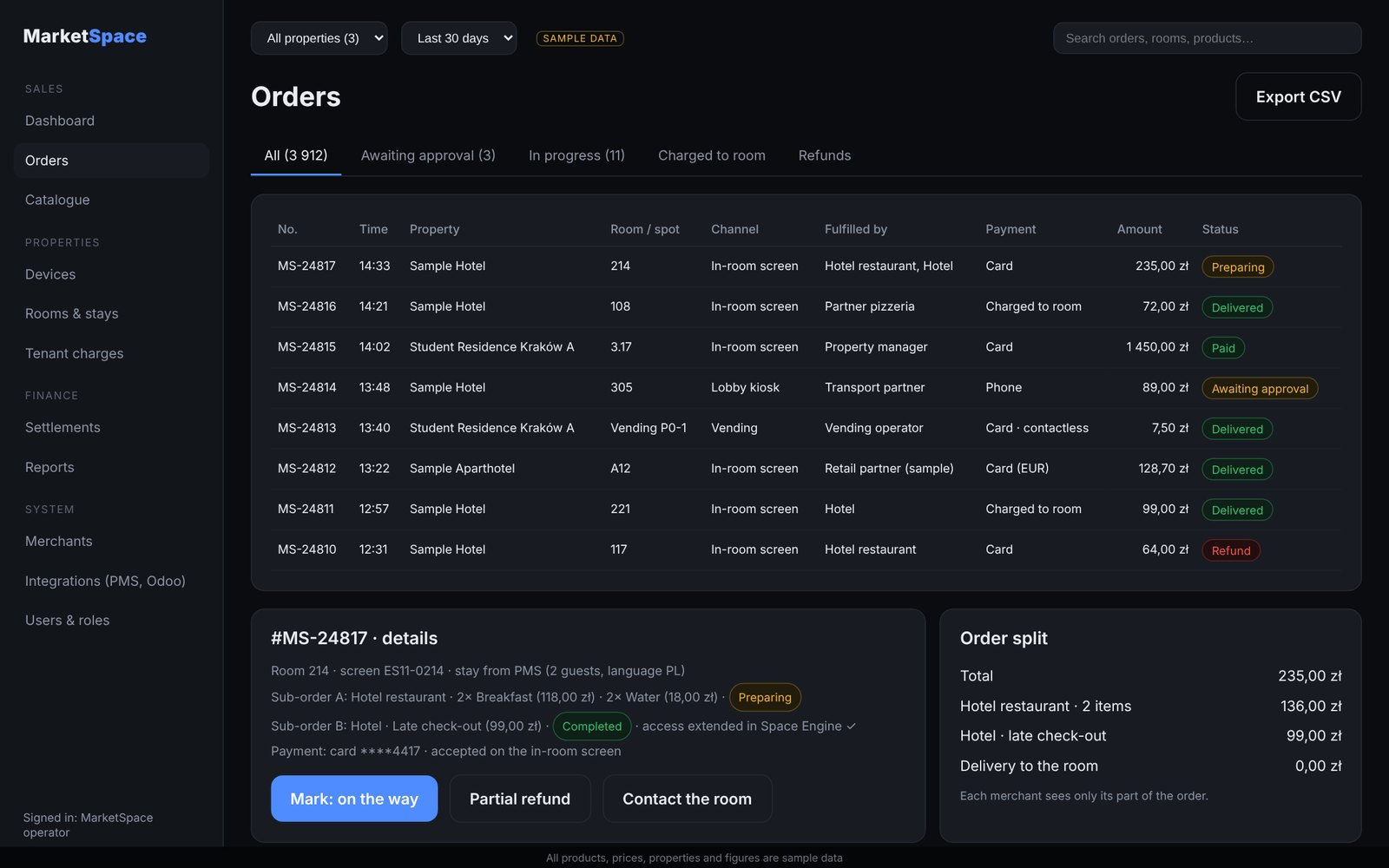
Task: Click the MarketSpace logo
Action: [84, 36]
